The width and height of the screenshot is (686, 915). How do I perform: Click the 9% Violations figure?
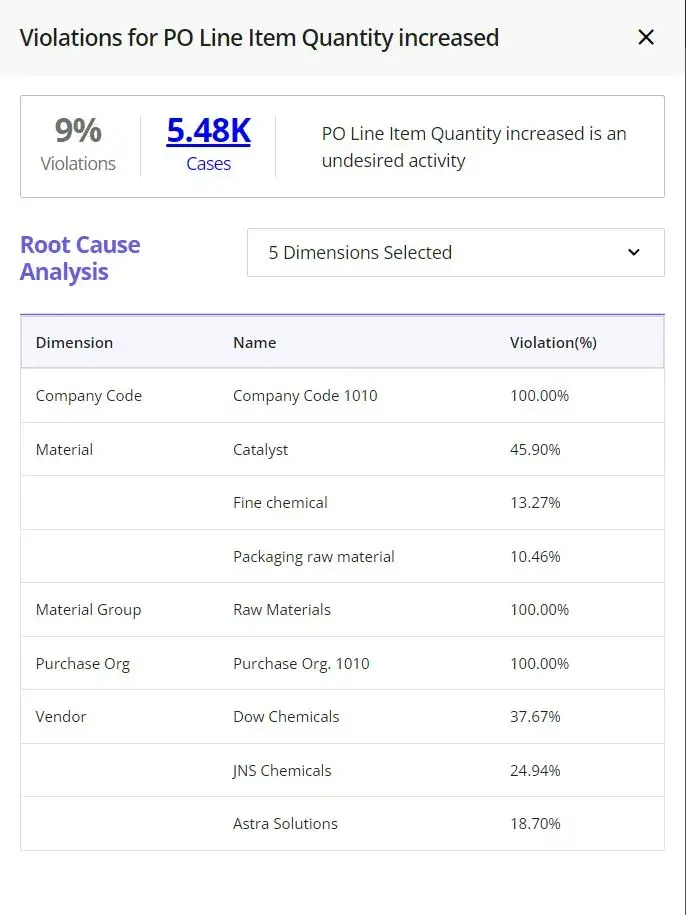point(78,131)
